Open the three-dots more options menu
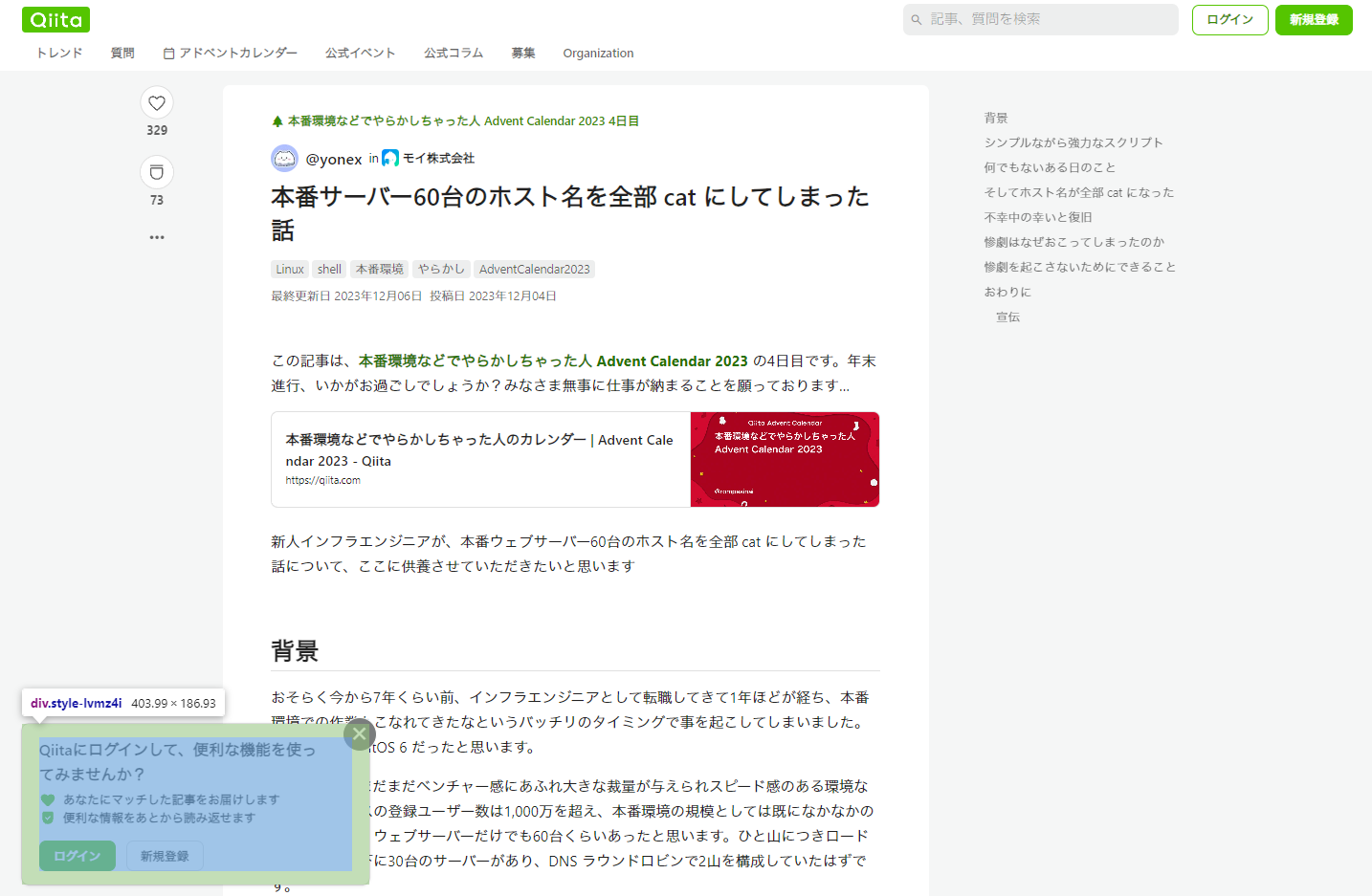1372x896 pixels. pos(156,236)
